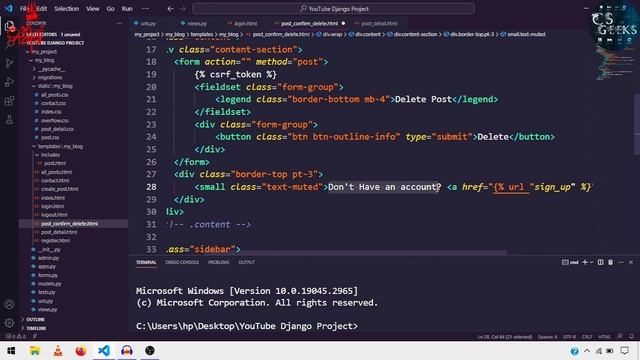Open notifications bell in status bar

tap(631, 336)
